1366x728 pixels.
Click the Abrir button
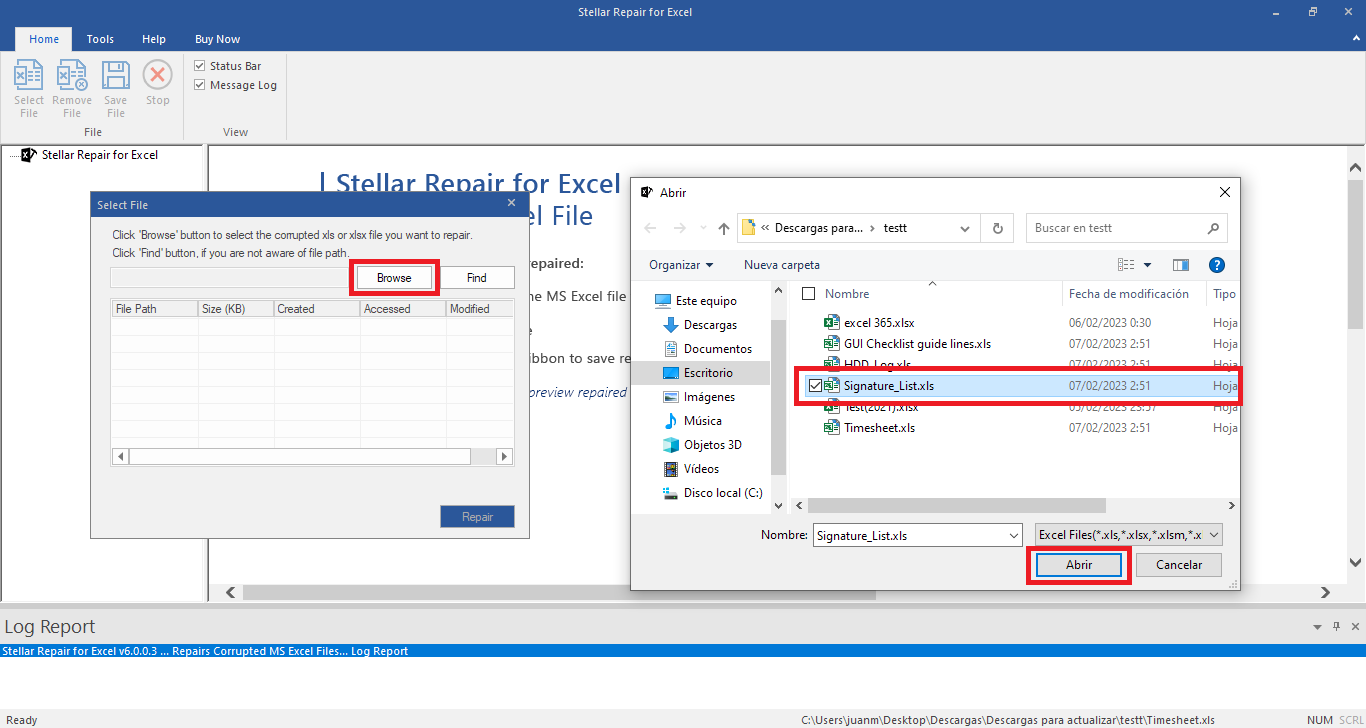(x=1079, y=565)
